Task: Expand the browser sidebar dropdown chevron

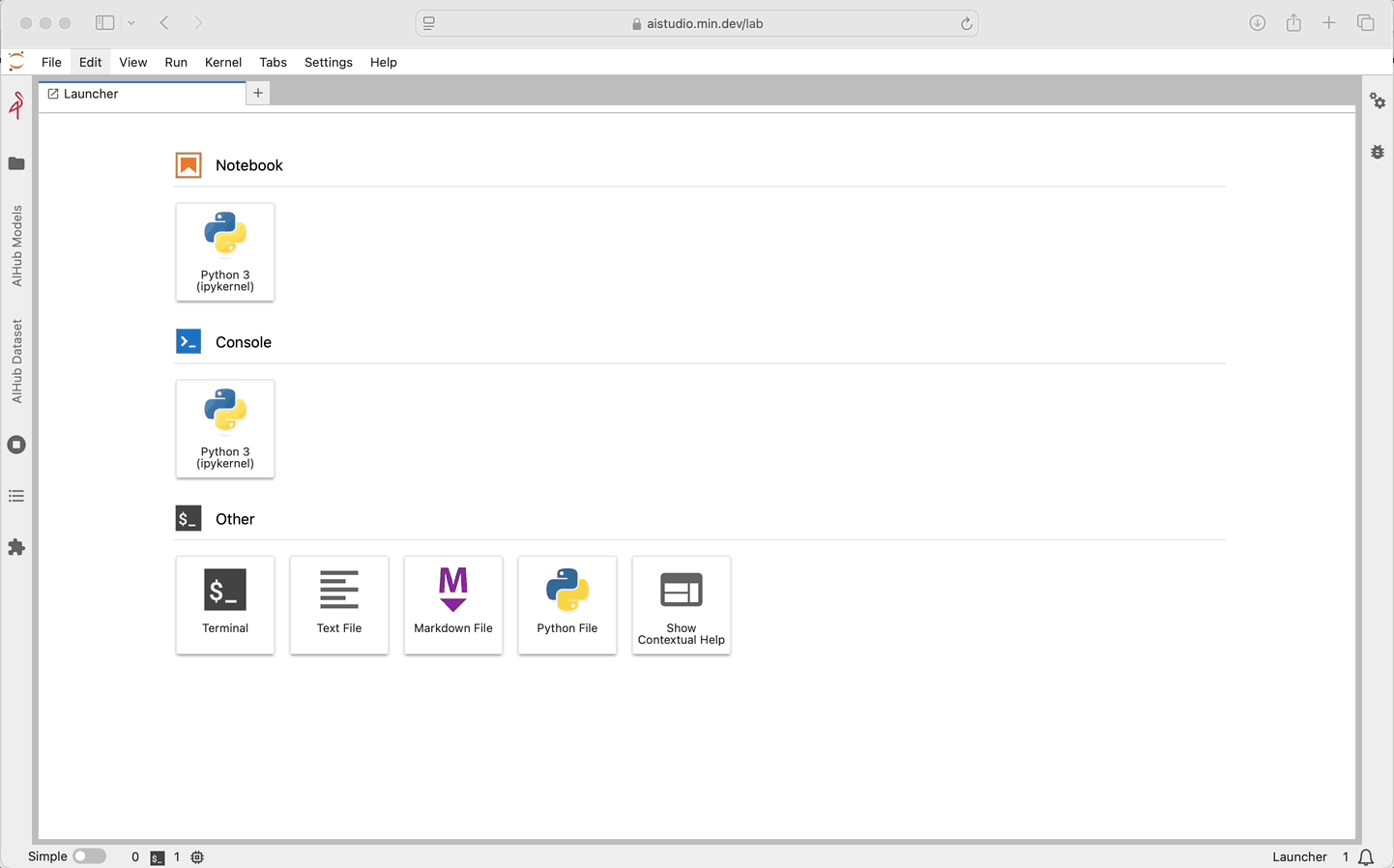Action: [x=131, y=23]
